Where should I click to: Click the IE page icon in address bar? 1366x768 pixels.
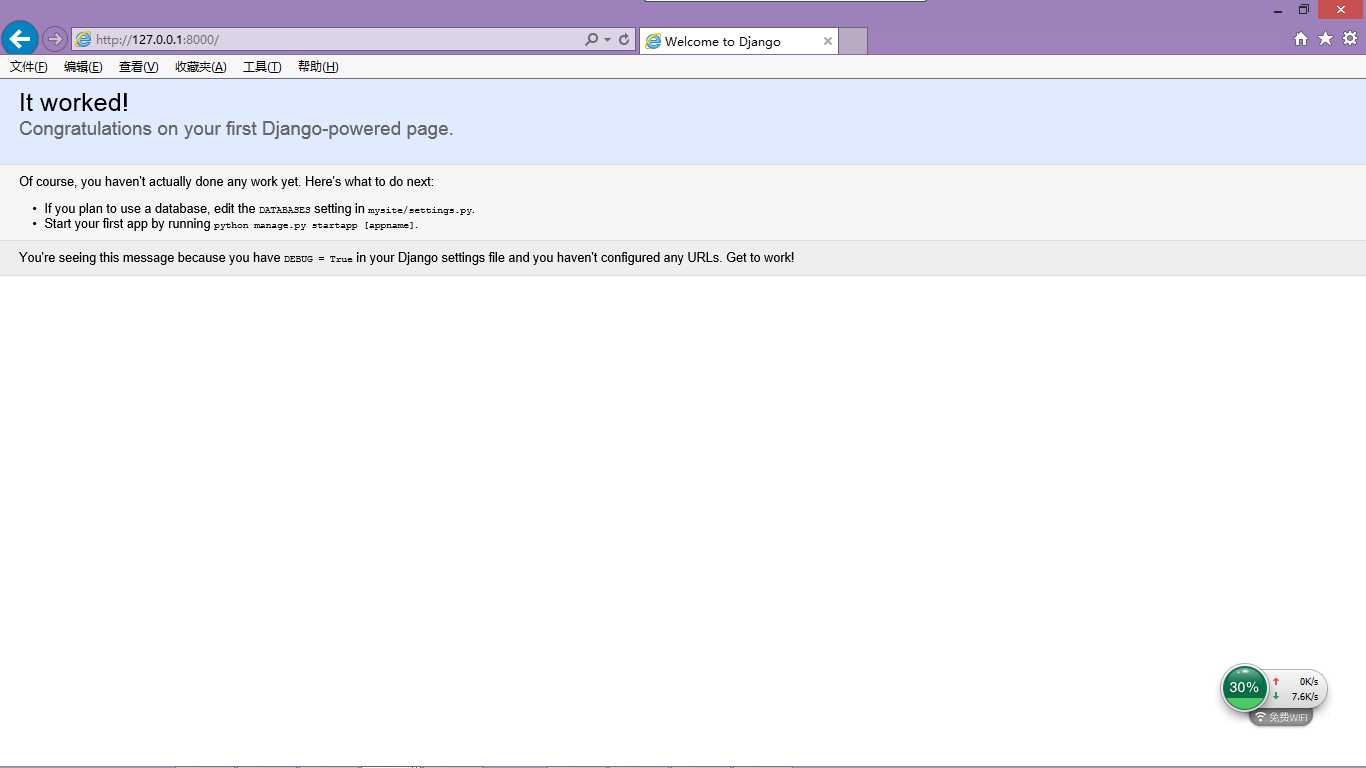point(84,40)
